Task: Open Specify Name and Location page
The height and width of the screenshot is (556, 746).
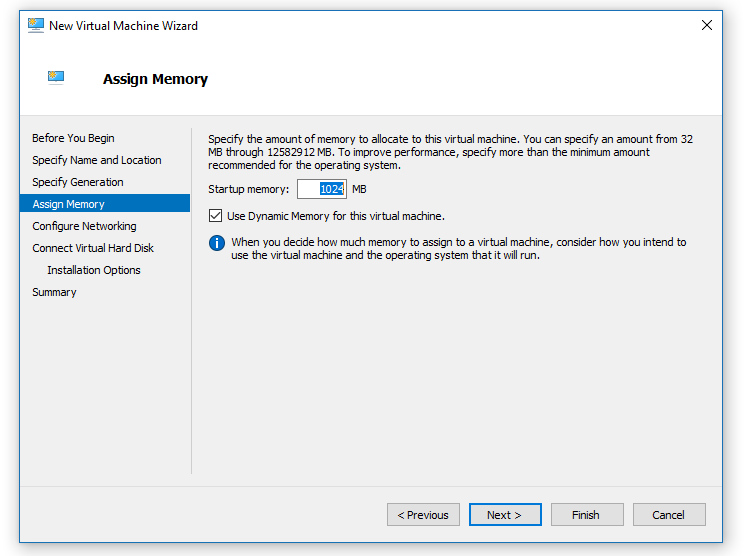Action: [x=96, y=160]
